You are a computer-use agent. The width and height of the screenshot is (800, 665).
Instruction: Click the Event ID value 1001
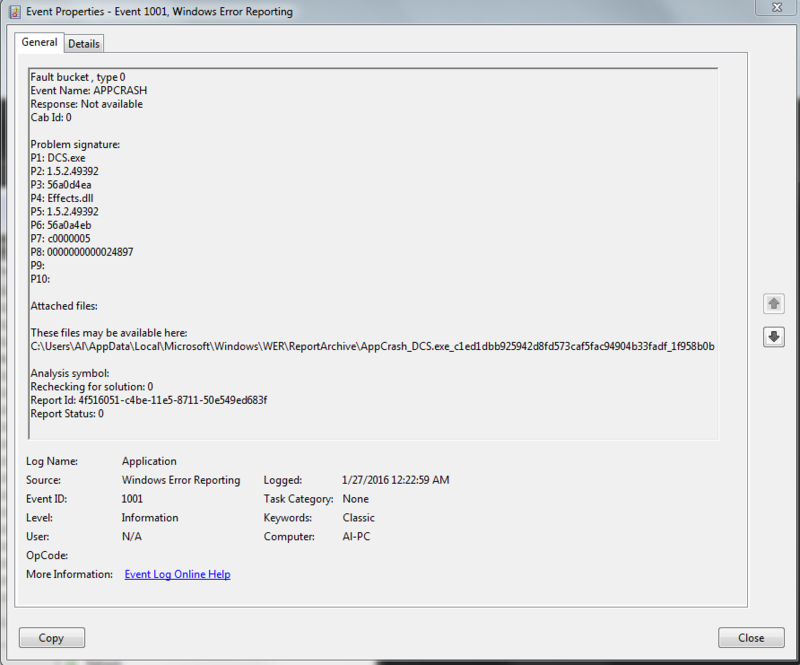[x=132, y=499]
